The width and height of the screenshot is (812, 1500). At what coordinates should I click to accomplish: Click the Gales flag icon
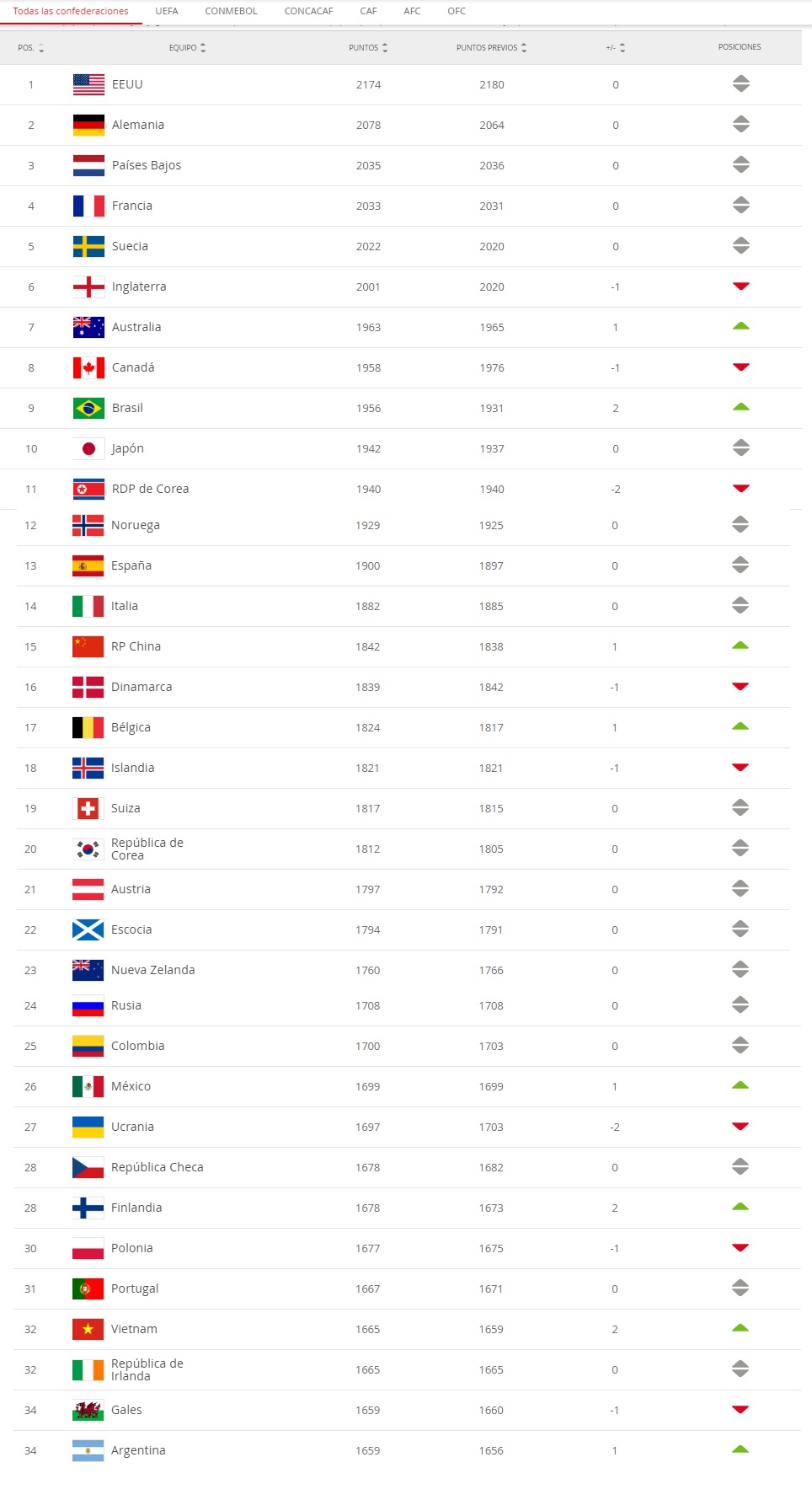pos(88,1410)
